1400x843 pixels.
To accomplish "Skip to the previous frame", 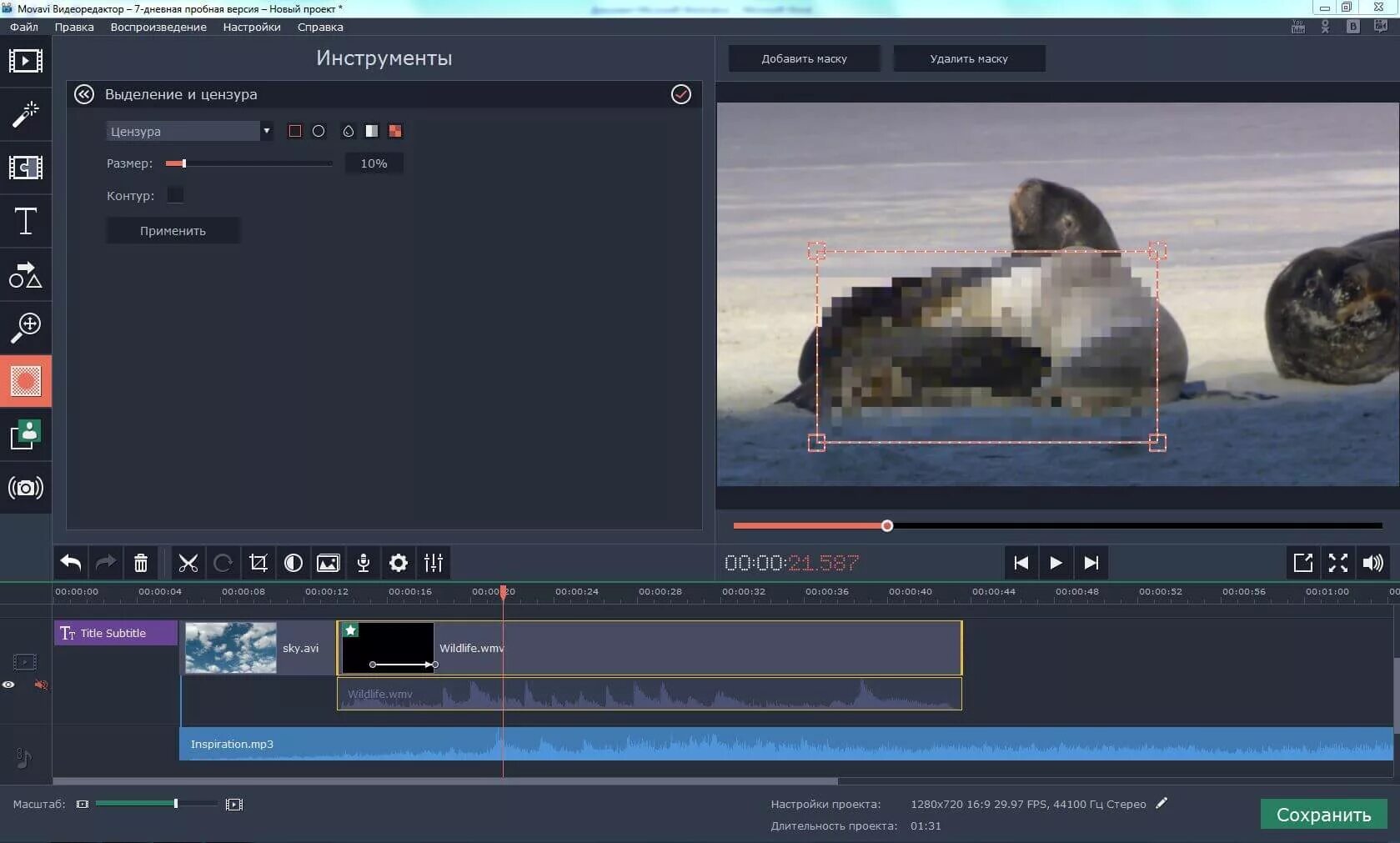I will tap(1021, 563).
